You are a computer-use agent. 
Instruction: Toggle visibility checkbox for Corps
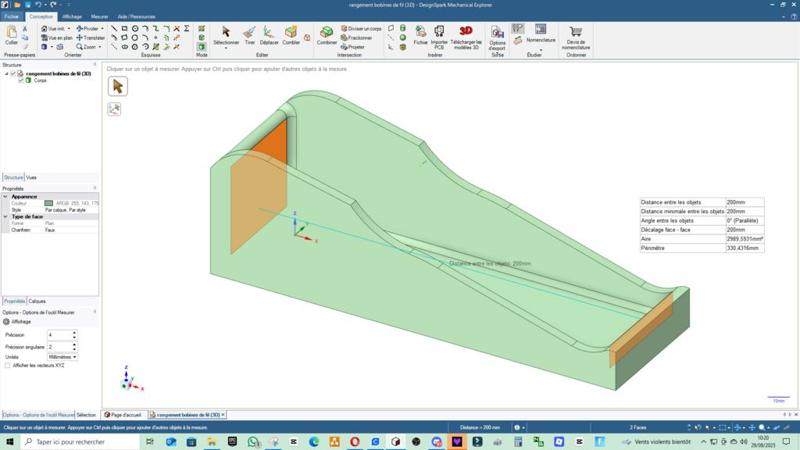21,80
